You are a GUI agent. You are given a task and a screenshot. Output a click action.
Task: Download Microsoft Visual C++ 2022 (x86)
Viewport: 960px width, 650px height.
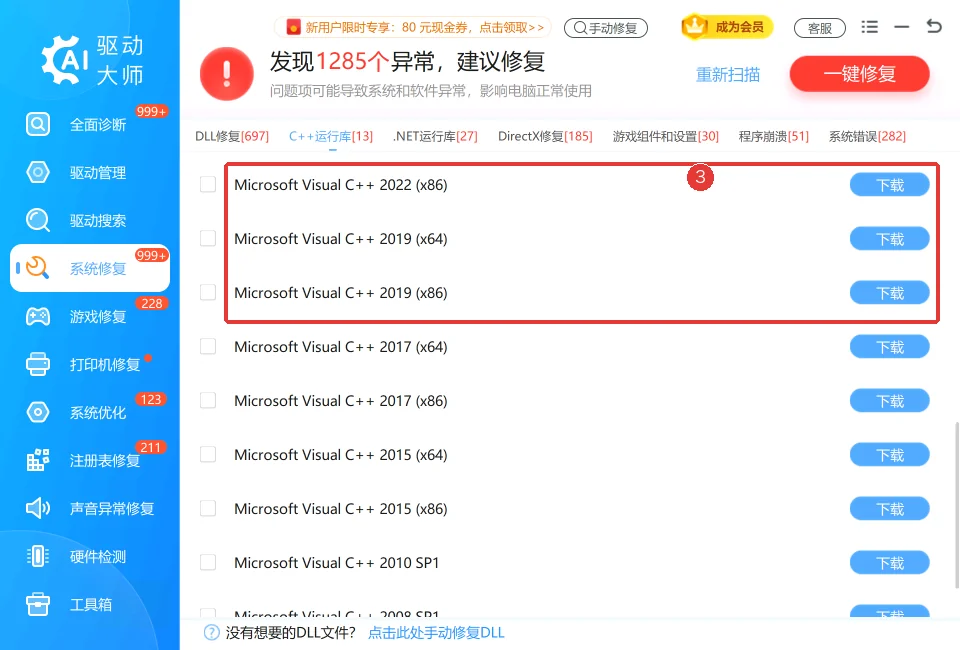click(890, 185)
